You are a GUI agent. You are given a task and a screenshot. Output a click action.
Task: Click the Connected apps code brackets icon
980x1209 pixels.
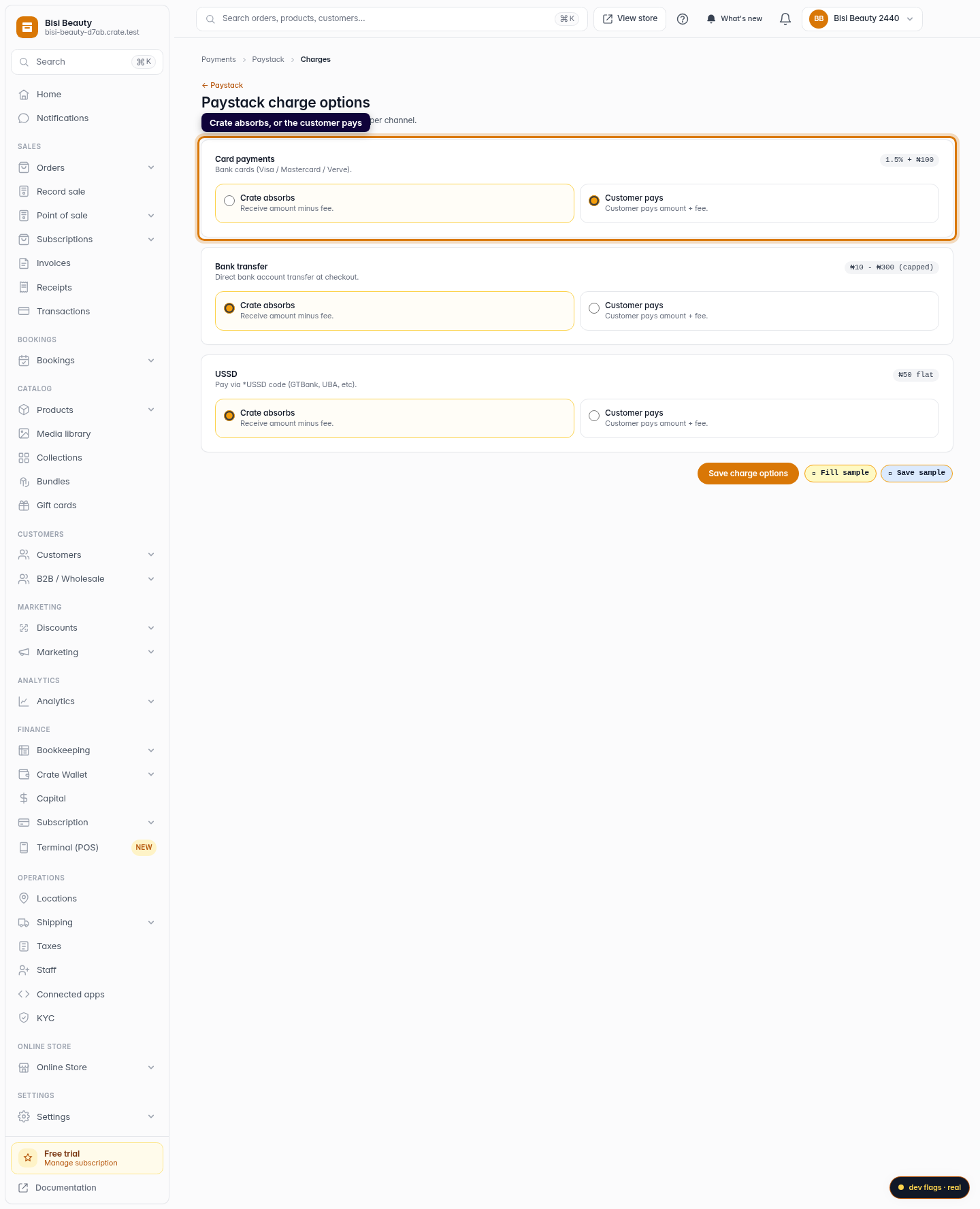(x=24, y=994)
